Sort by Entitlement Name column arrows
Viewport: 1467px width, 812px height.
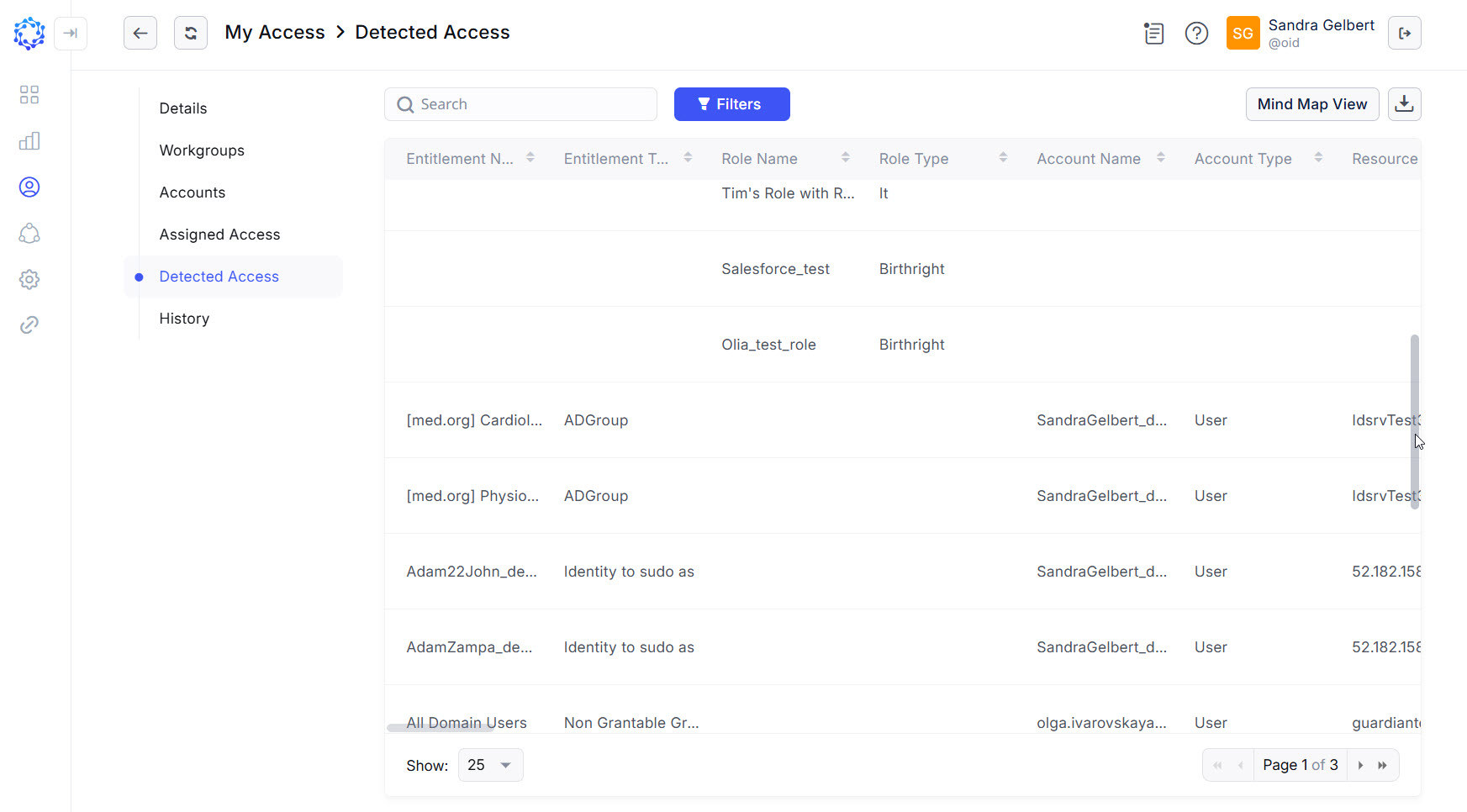click(530, 158)
